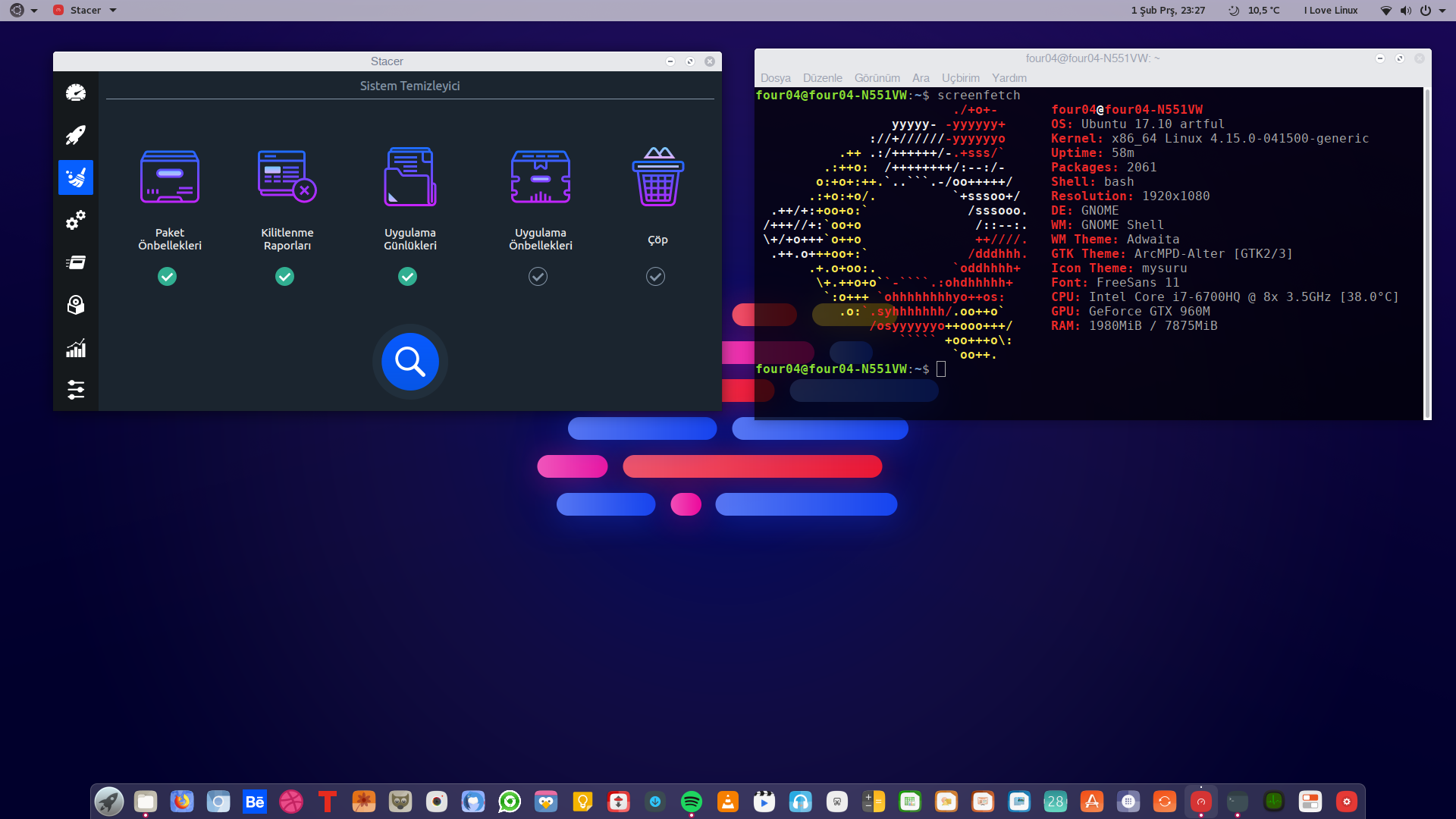Screen dimensions: 1456x819
Task: Expand the Stacer app menu in top bar
Action: click(x=85, y=11)
